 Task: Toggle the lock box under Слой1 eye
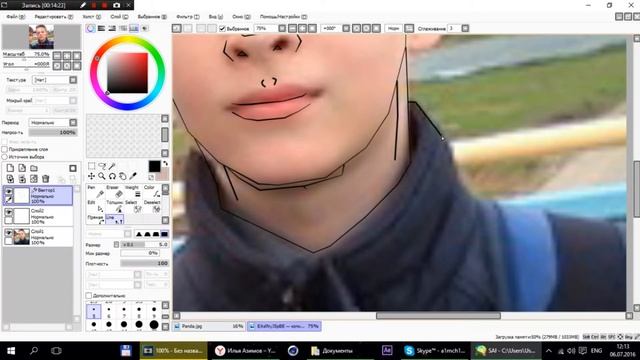coord(9,241)
